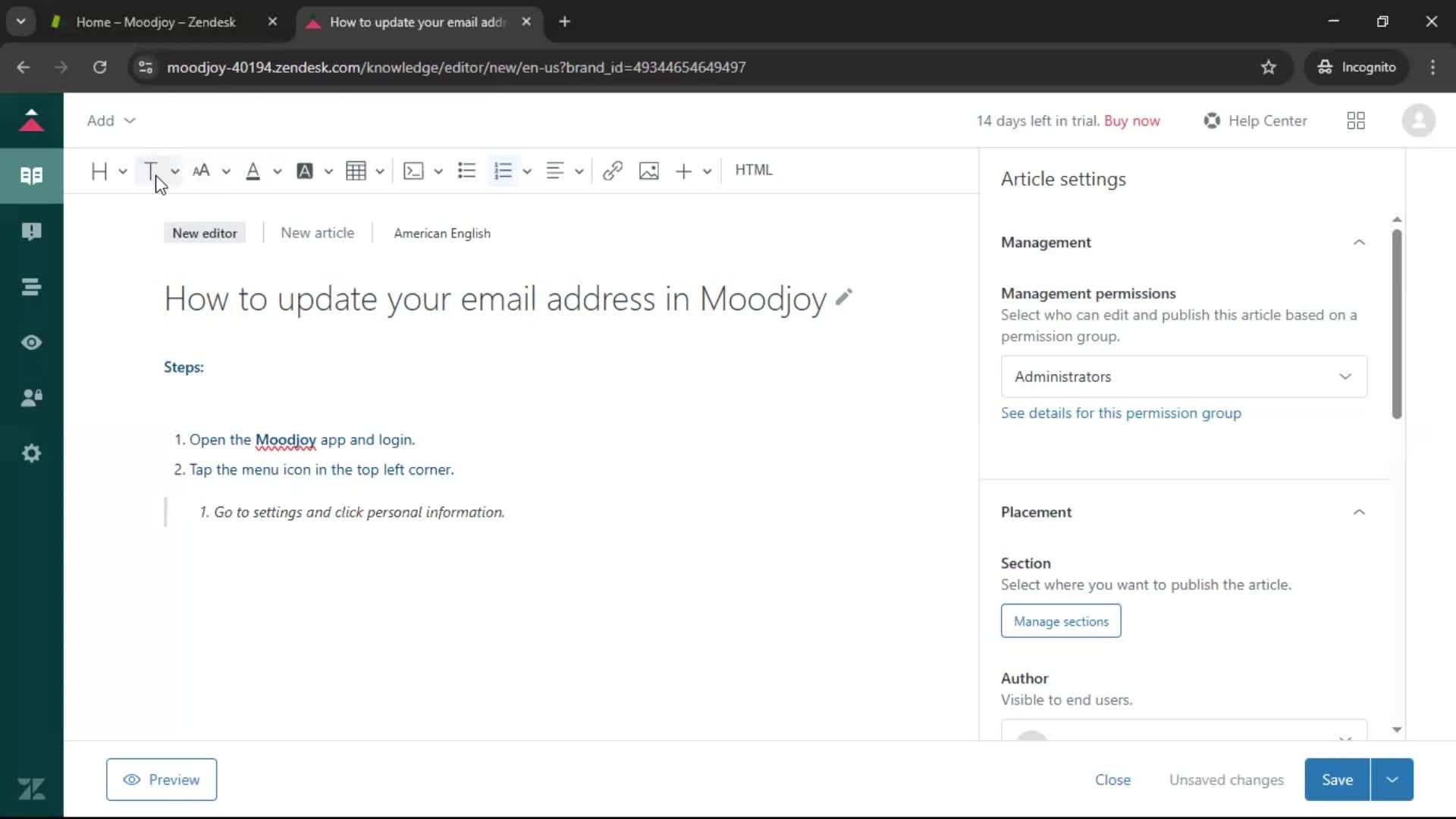1456x819 pixels.
Task: Insert an image into the article
Action: pyautogui.click(x=649, y=171)
